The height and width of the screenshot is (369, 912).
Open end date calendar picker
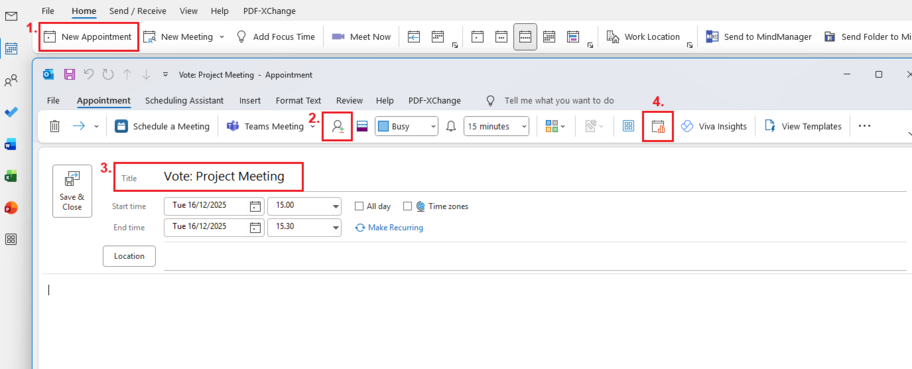255,228
